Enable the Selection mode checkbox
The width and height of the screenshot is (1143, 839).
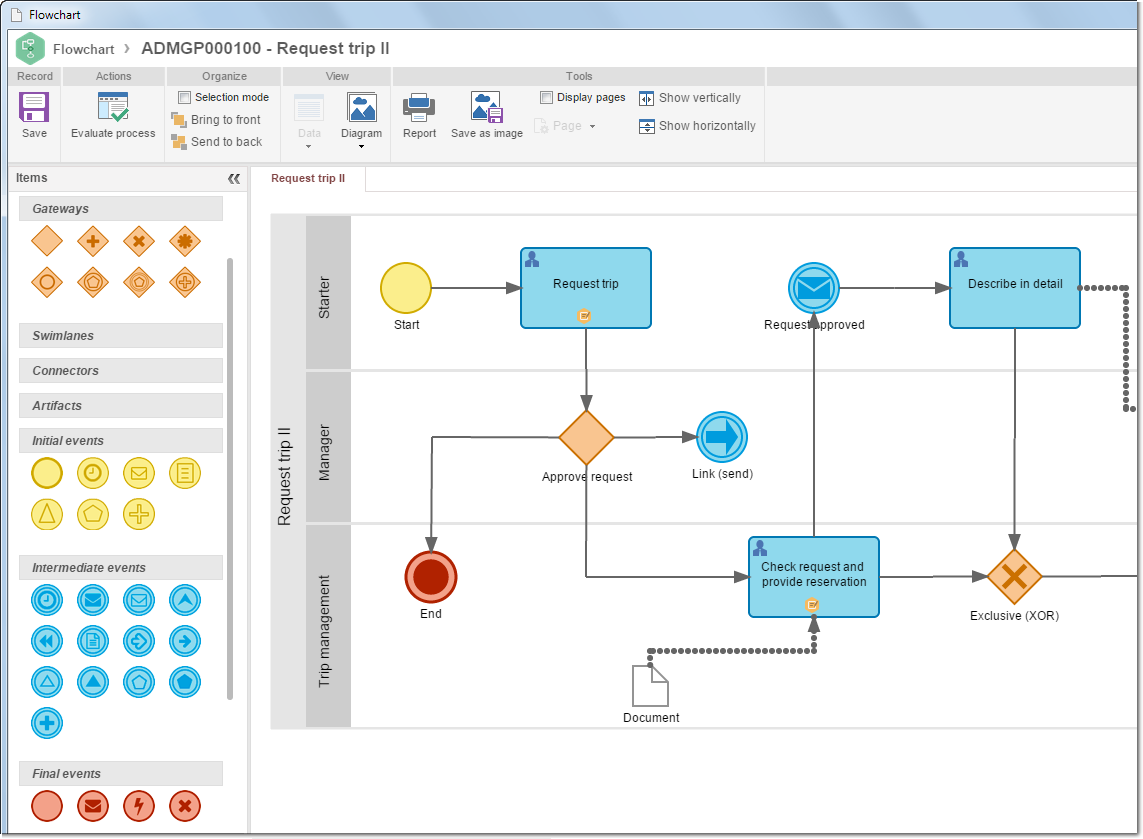(184, 97)
